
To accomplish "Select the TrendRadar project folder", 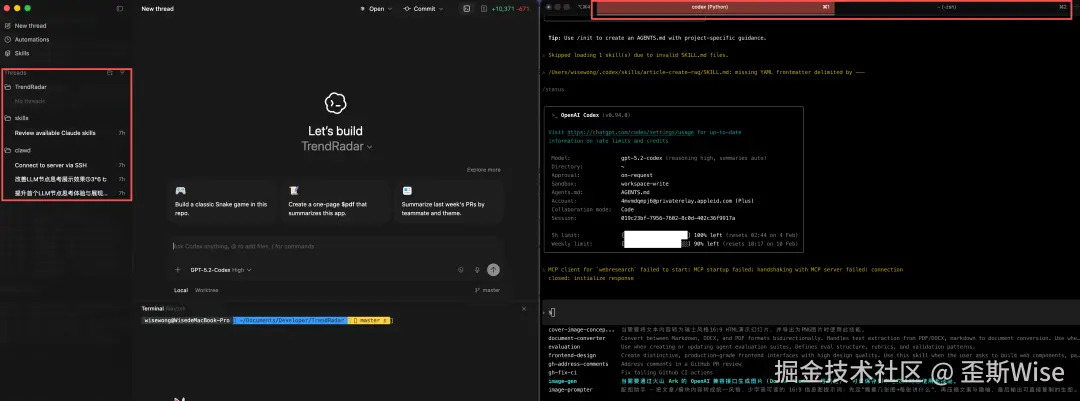I will (x=30, y=87).
